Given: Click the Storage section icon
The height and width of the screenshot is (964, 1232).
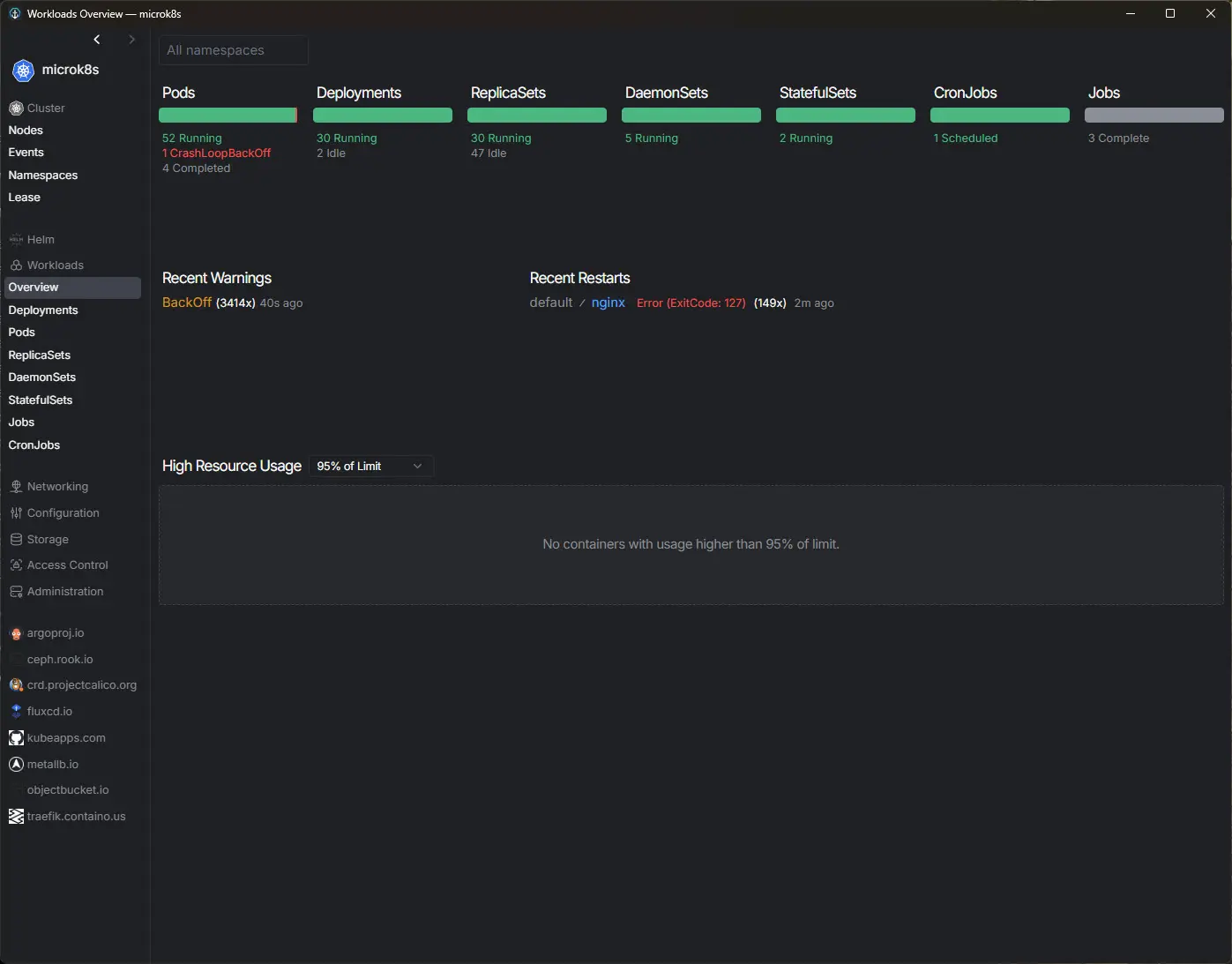Looking at the screenshot, I should [x=16, y=540].
